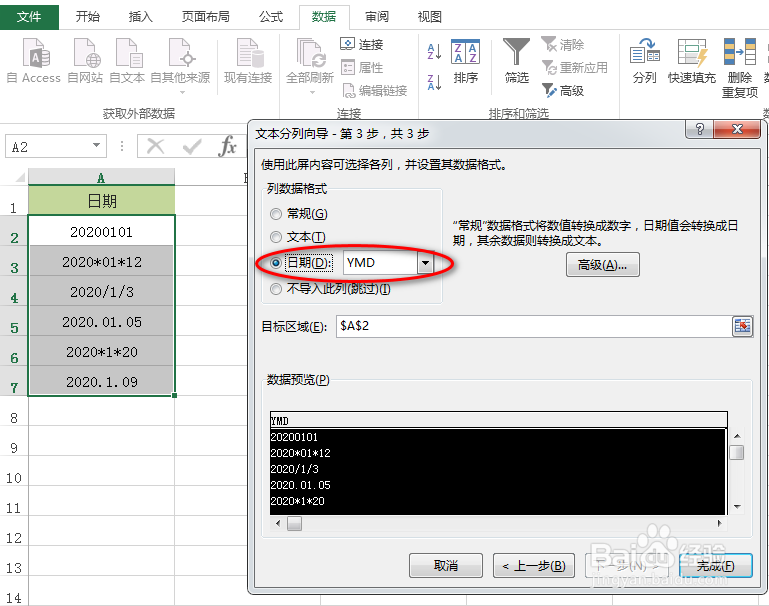Click the insert function fx icon
769x606 pixels.
click(228, 146)
